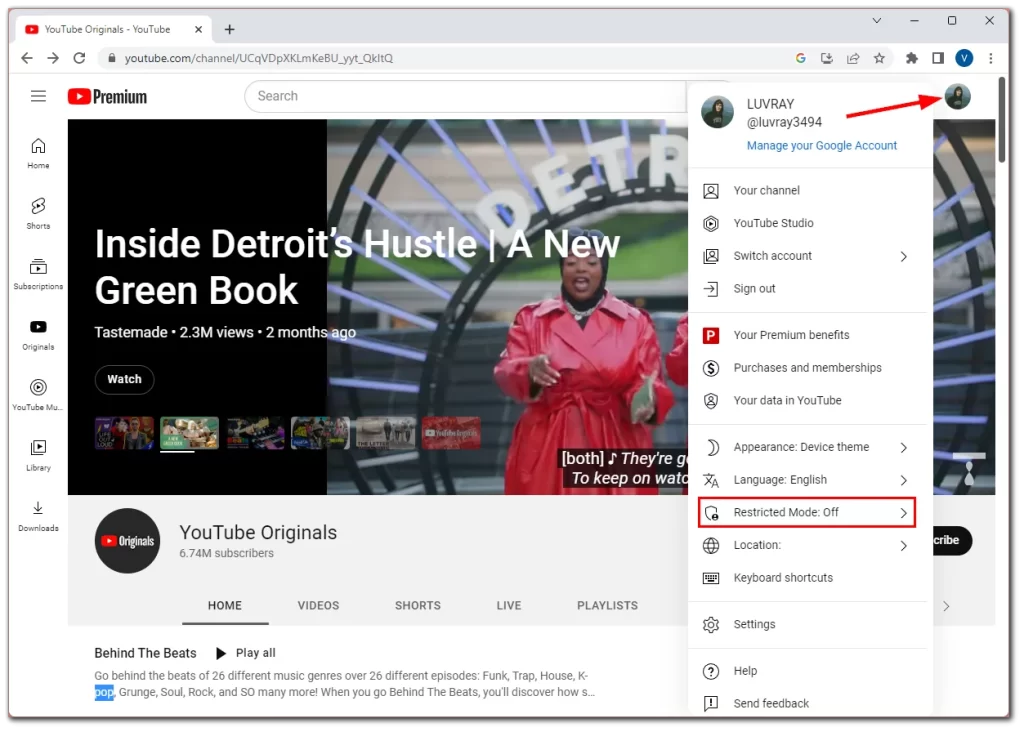Open the Behind The Beats section title
The height and width of the screenshot is (732, 1024).
[x=145, y=653]
